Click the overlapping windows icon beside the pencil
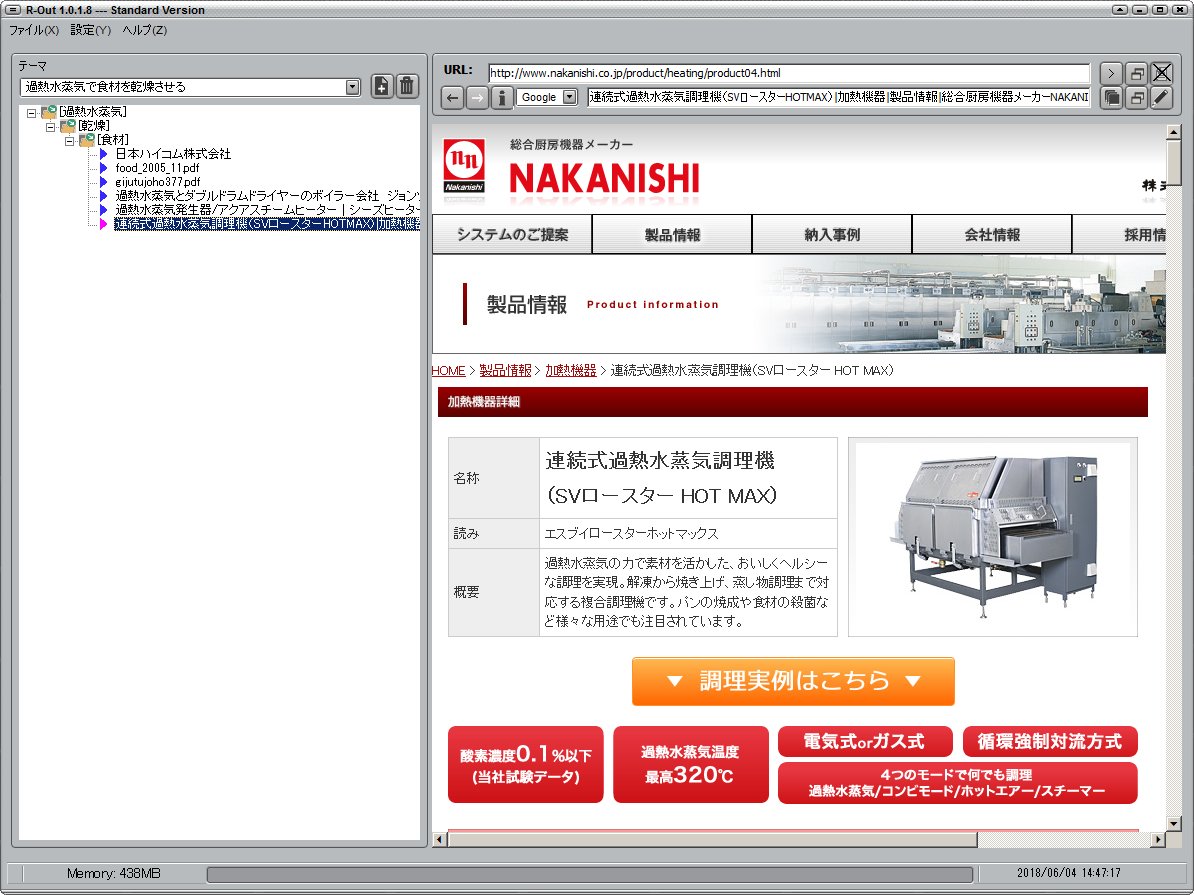This screenshot has width=1194, height=895. coord(1136,97)
